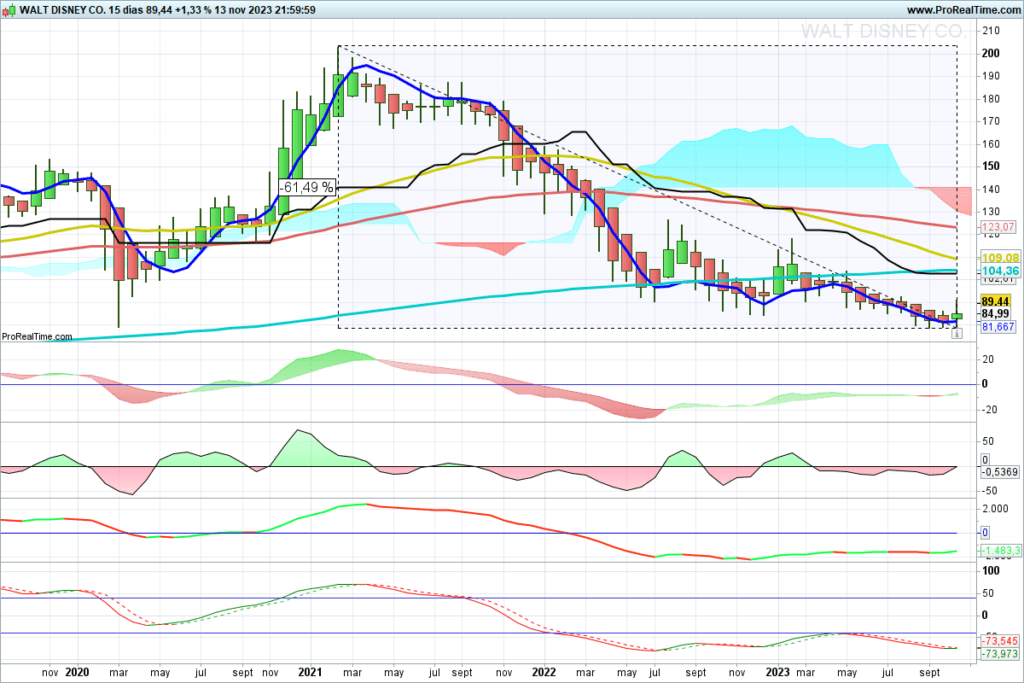This screenshot has height=683, width=1024.
Task: Click the latest green candlestick
Action: pyautogui.click(x=957, y=315)
